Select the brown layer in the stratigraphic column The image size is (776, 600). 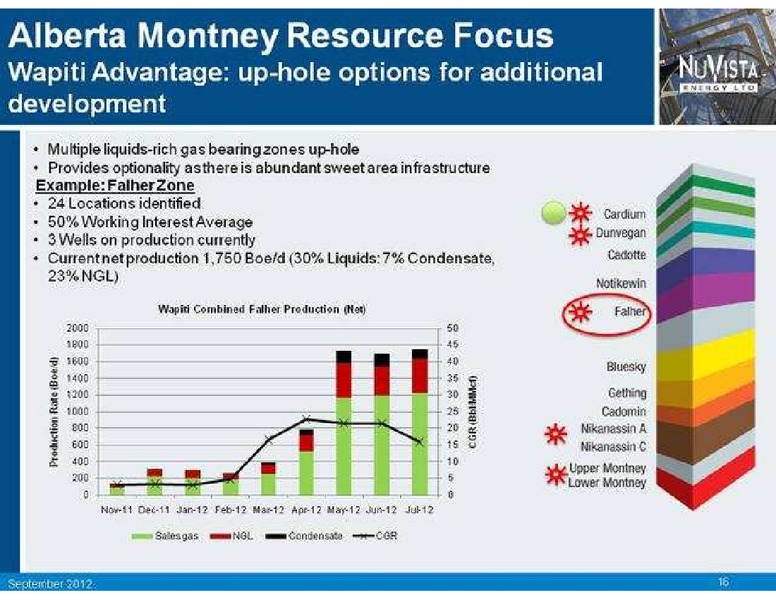click(x=706, y=430)
